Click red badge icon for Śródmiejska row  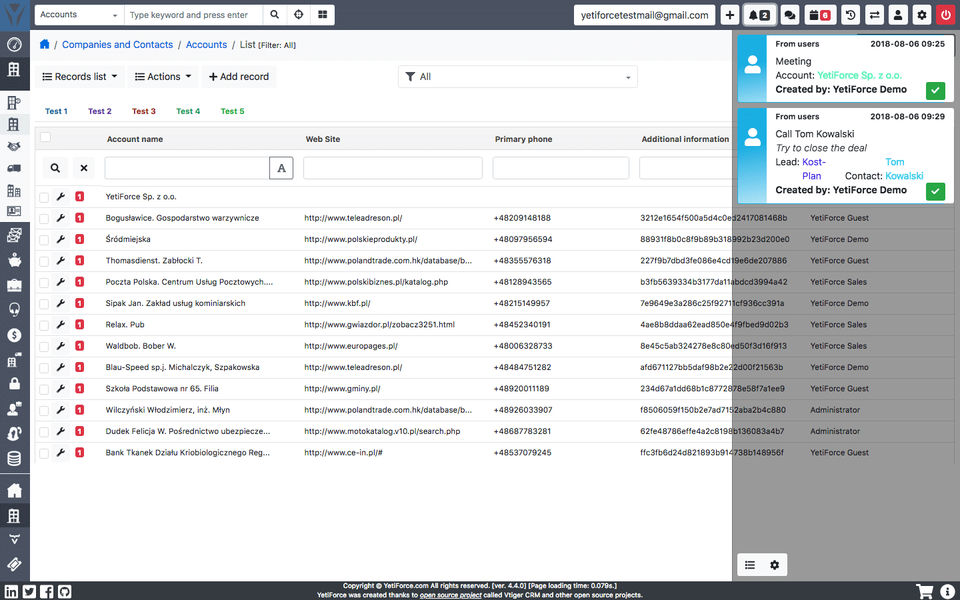click(80, 239)
